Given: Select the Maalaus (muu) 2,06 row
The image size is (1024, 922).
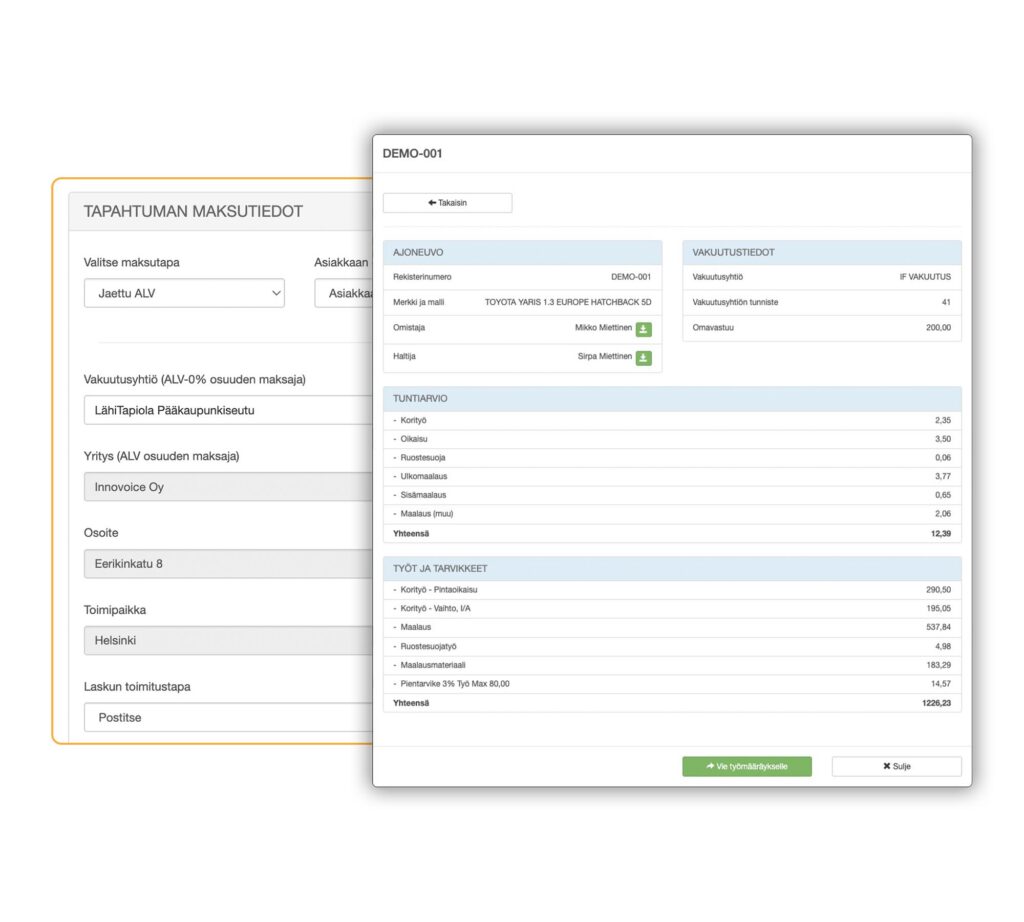Looking at the screenshot, I should 672,514.
